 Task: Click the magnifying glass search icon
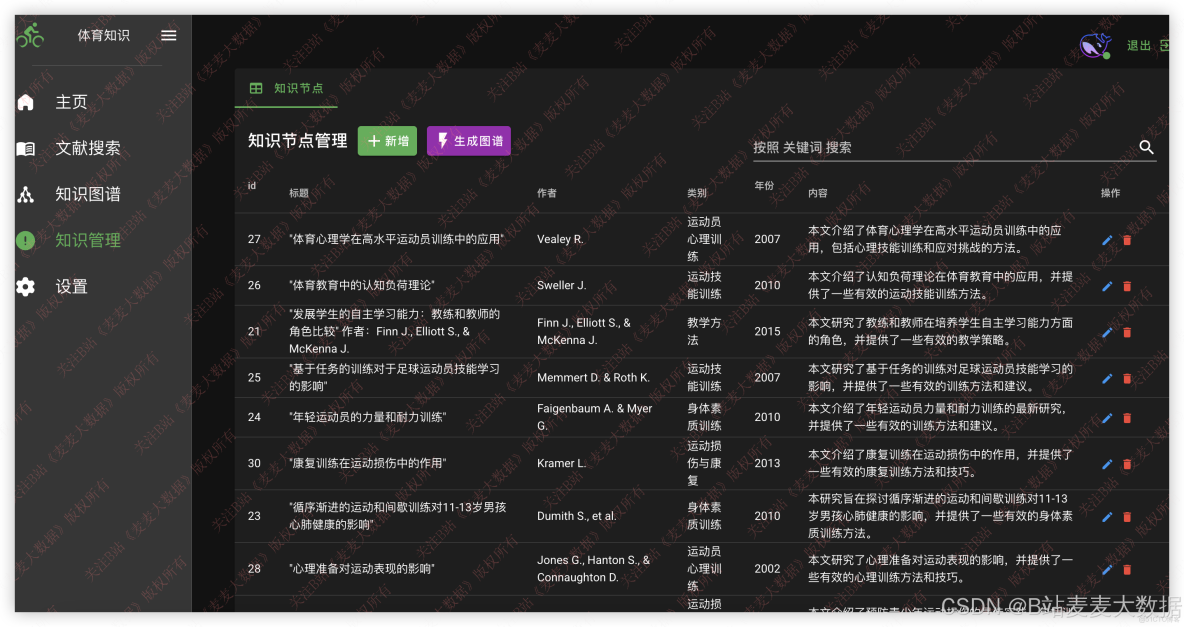[x=1146, y=147]
